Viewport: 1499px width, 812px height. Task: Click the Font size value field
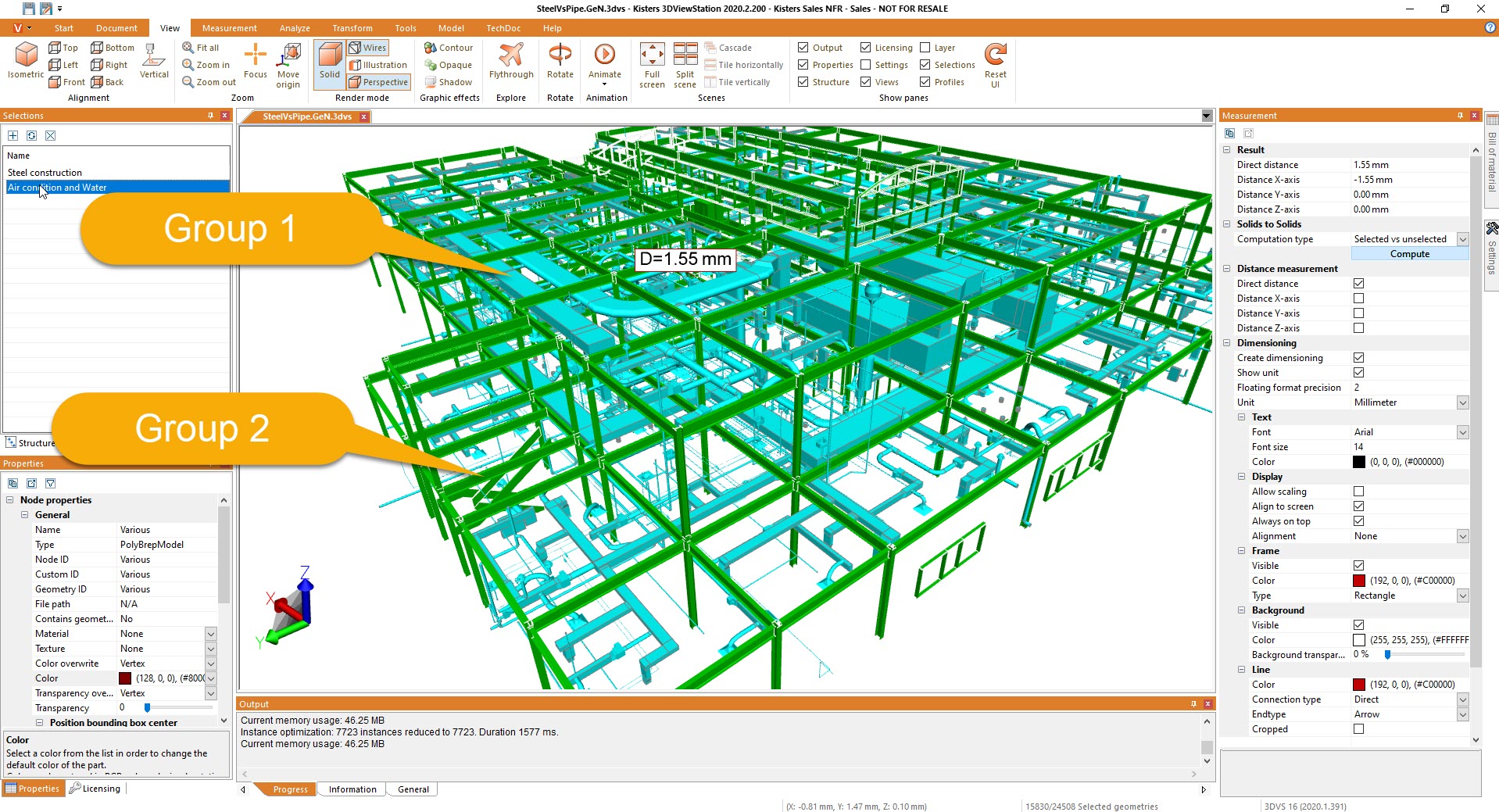(x=1409, y=447)
